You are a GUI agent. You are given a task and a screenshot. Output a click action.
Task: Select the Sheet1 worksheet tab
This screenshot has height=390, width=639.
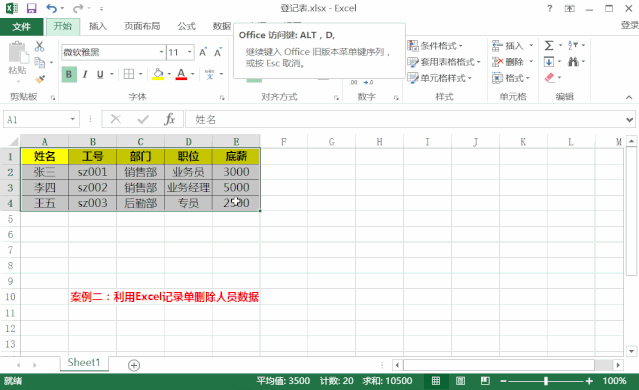[x=84, y=362]
